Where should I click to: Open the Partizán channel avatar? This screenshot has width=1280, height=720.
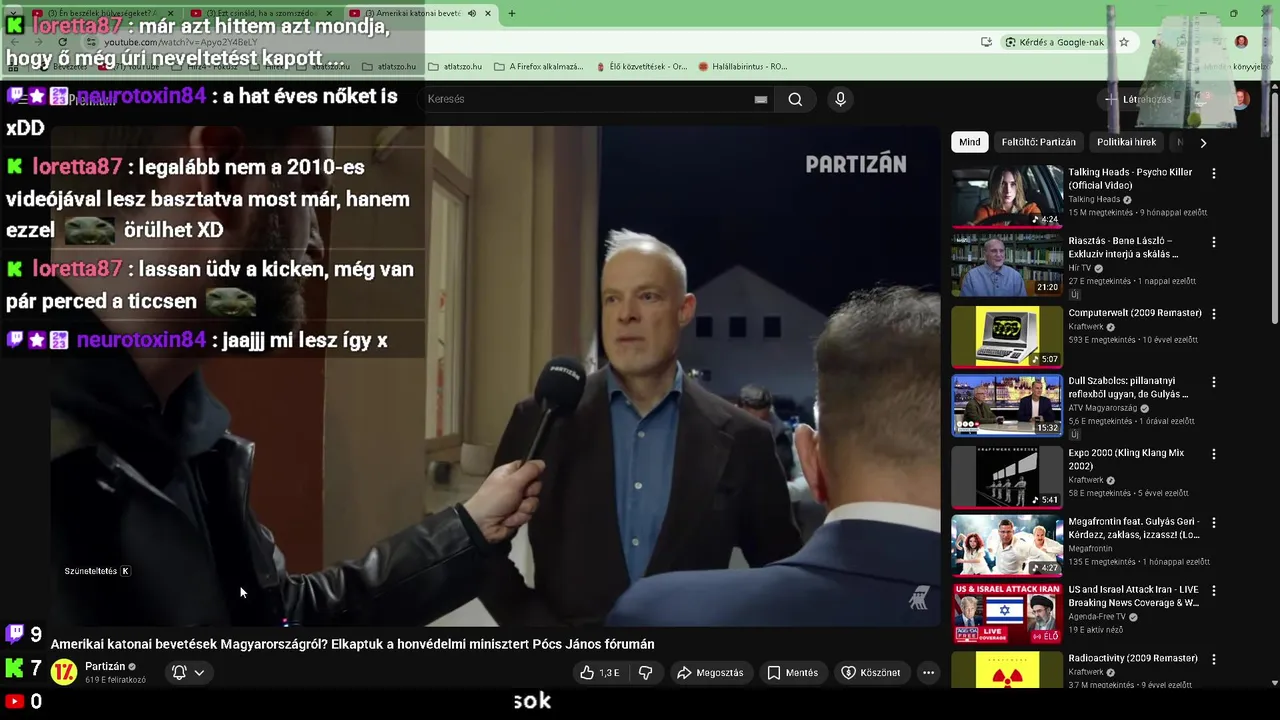(x=64, y=672)
